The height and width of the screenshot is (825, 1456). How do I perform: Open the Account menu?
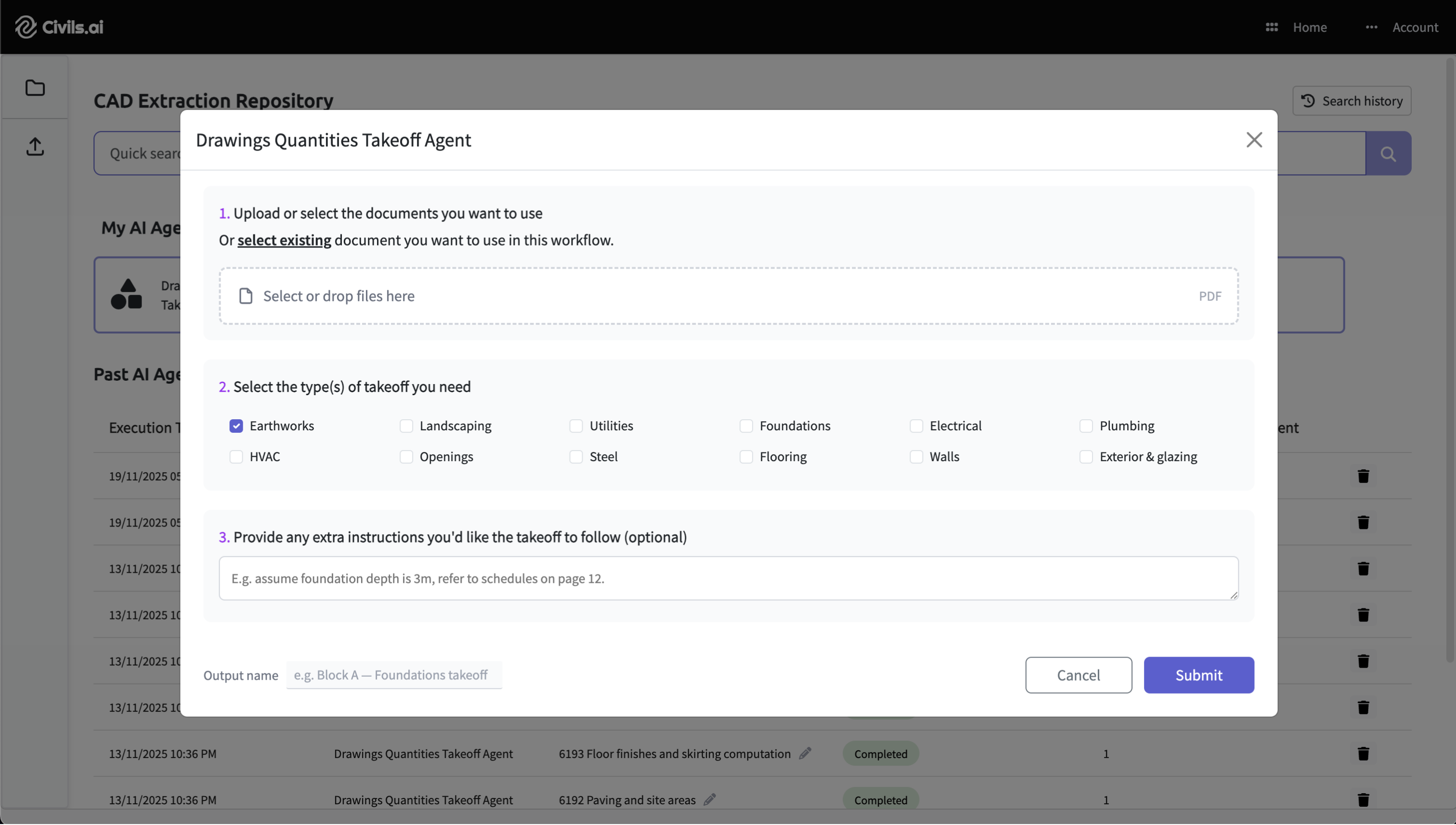[x=1415, y=27]
